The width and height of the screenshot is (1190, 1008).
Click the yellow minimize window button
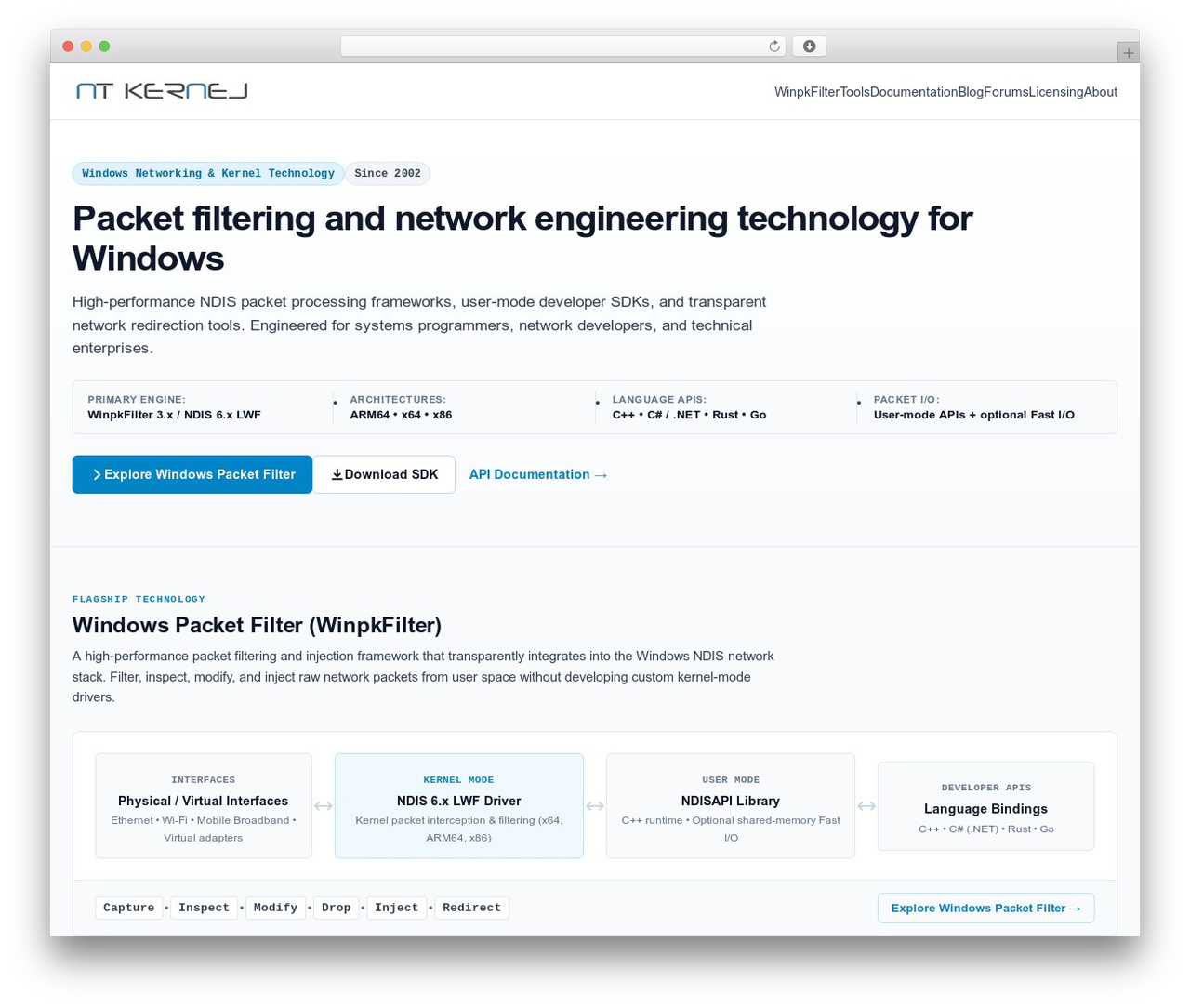(x=86, y=46)
